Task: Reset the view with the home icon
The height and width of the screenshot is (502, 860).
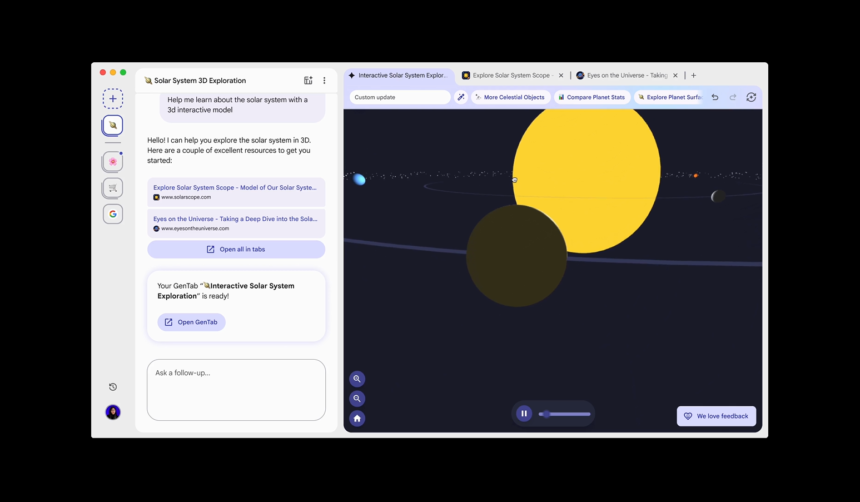Action: coord(357,419)
